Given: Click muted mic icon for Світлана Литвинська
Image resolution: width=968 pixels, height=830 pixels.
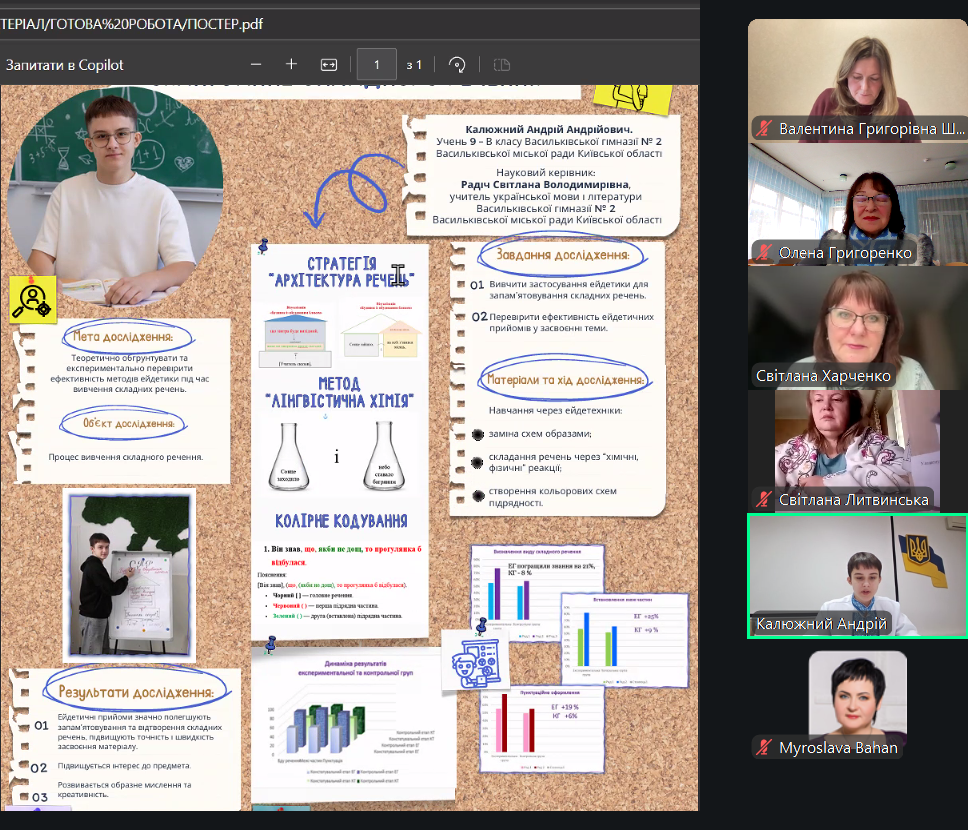Looking at the screenshot, I should point(764,500).
